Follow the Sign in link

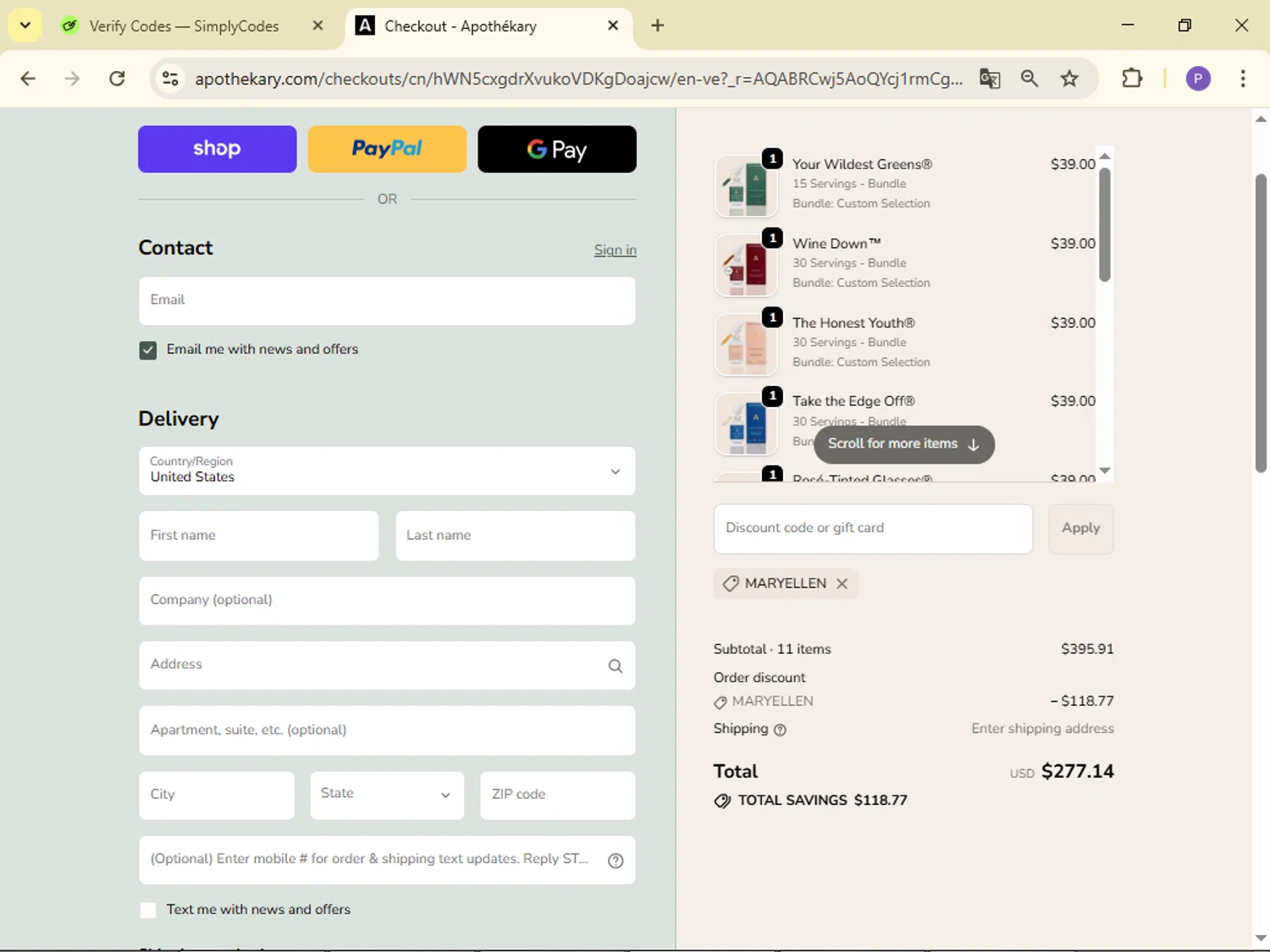tap(616, 250)
